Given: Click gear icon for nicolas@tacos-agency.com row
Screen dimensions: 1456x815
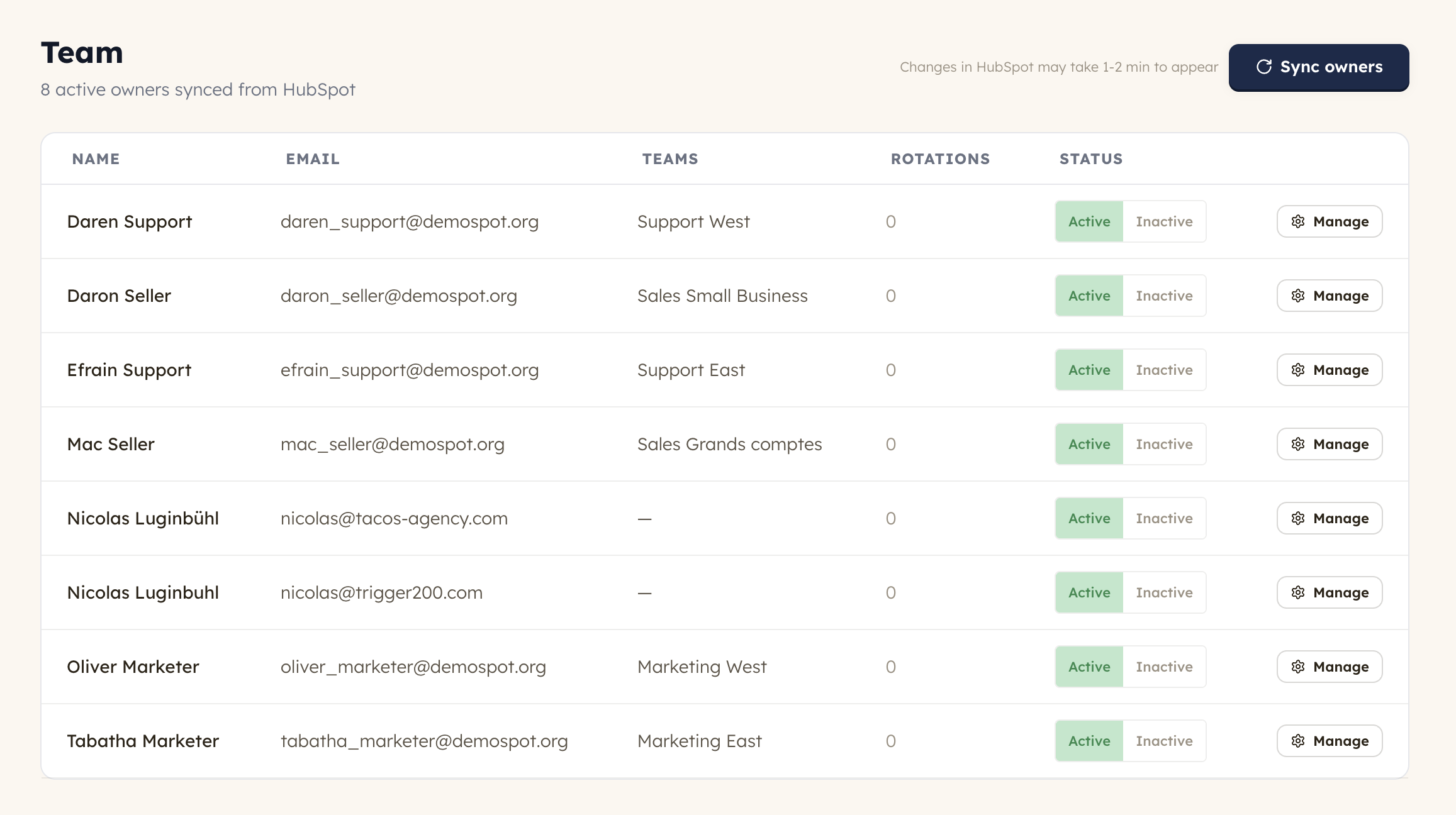Looking at the screenshot, I should click(1298, 518).
